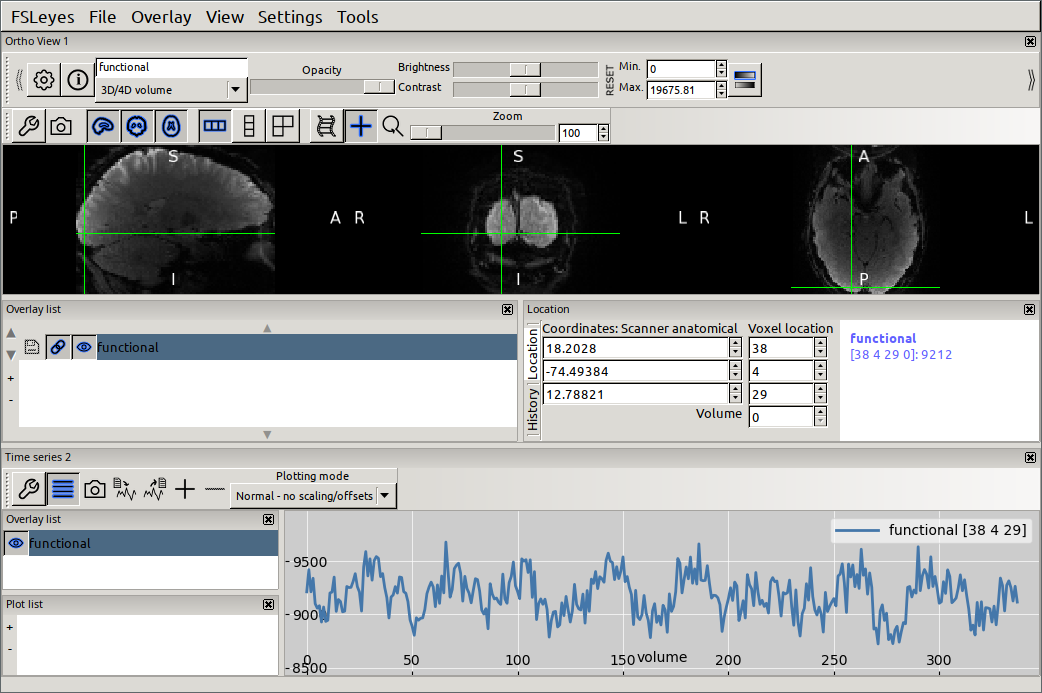Image resolution: width=1042 pixels, height=693 pixels.
Task: Import data series into time series plot
Action: [125, 489]
